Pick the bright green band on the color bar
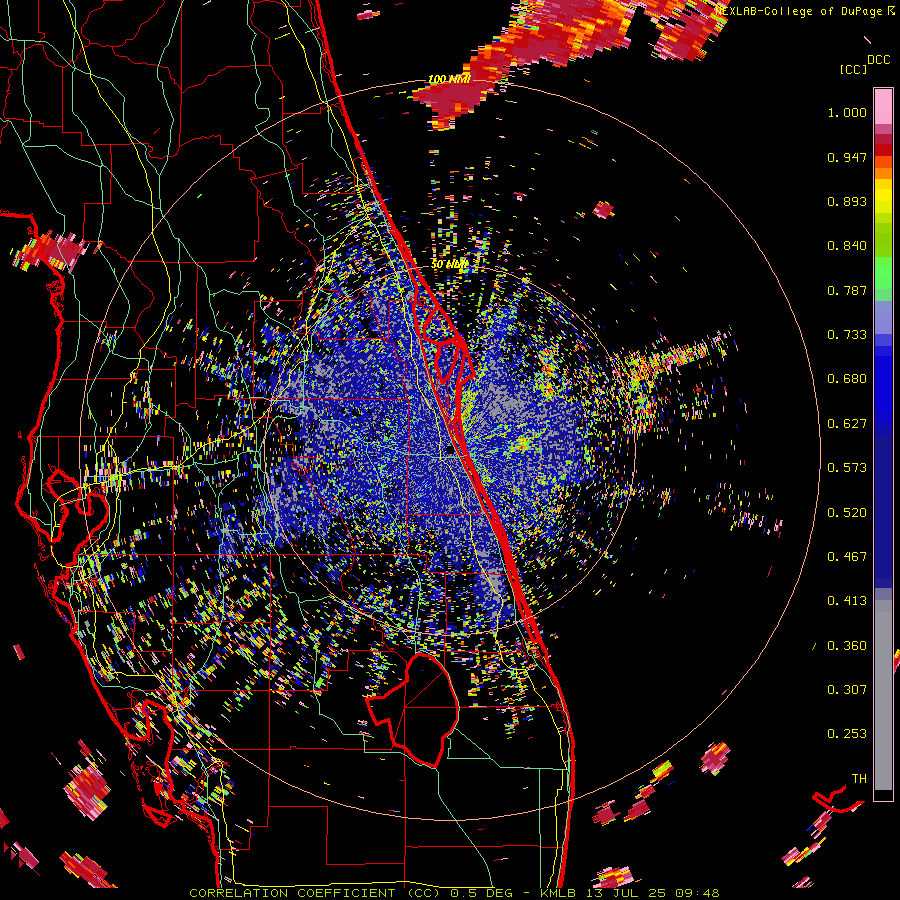 coord(883,273)
